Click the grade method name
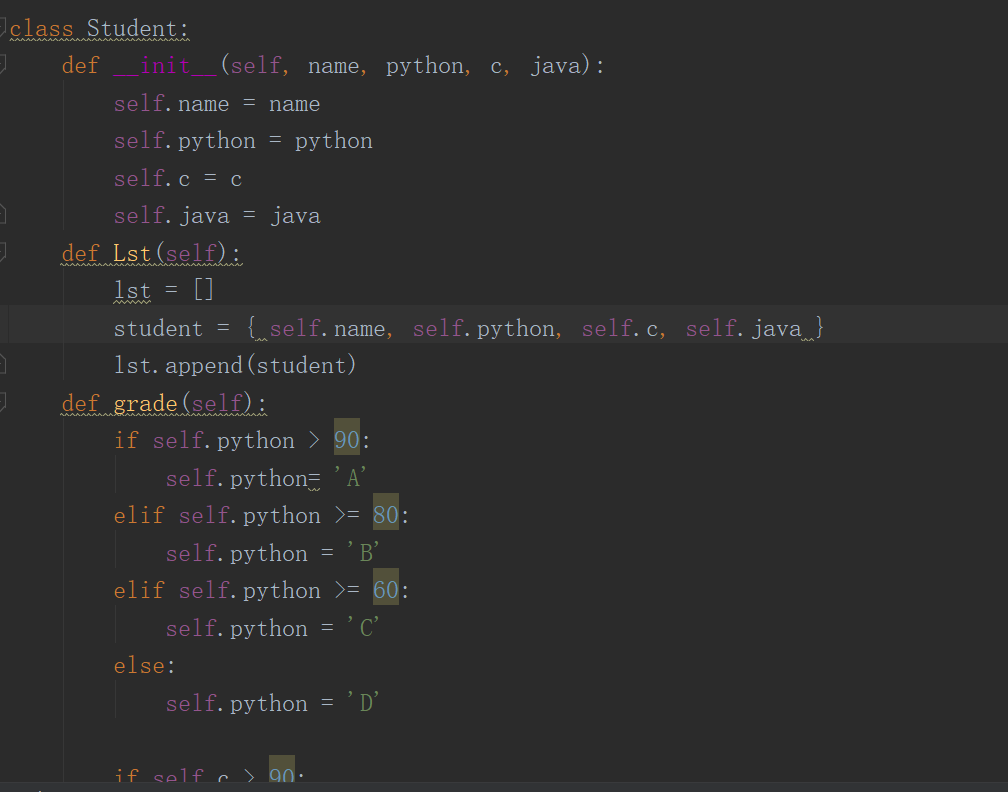The image size is (1008, 792). [x=145, y=404]
